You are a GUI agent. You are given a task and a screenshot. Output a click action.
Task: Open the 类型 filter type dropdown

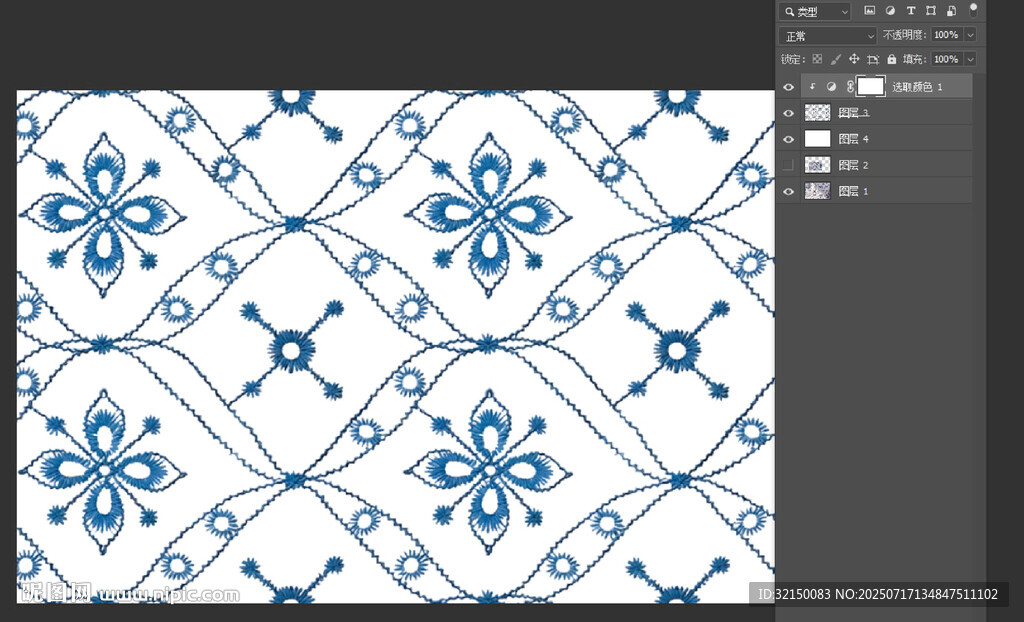click(816, 11)
